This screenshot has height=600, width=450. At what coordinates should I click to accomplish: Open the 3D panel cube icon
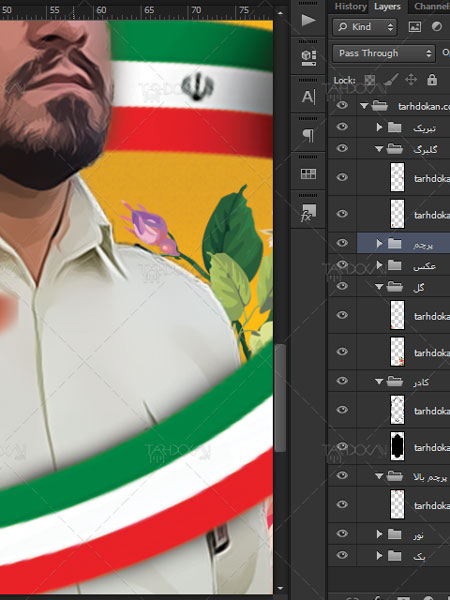pyautogui.click(x=308, y=58)
